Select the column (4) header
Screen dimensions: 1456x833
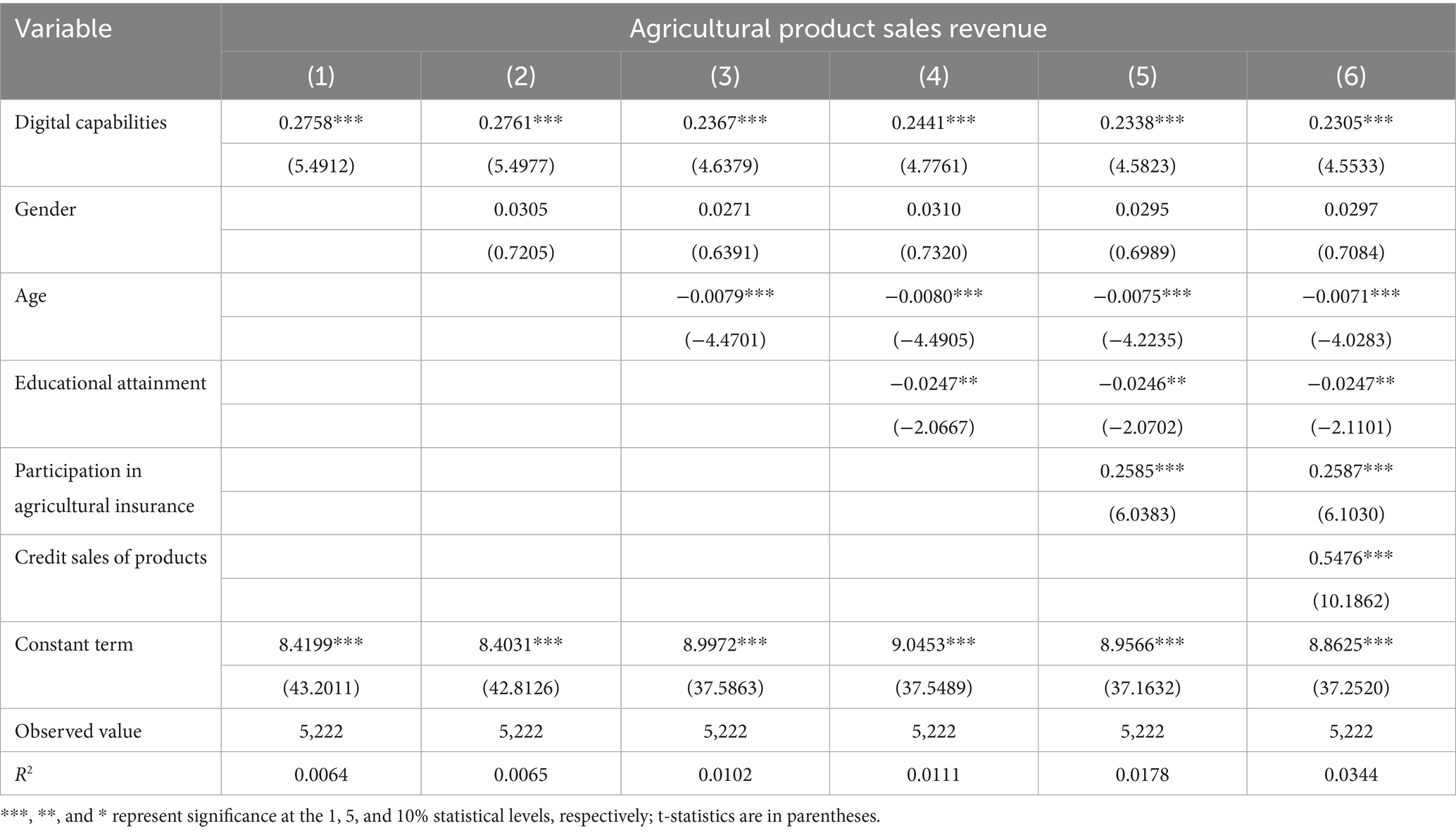click(x=933, y=76)
